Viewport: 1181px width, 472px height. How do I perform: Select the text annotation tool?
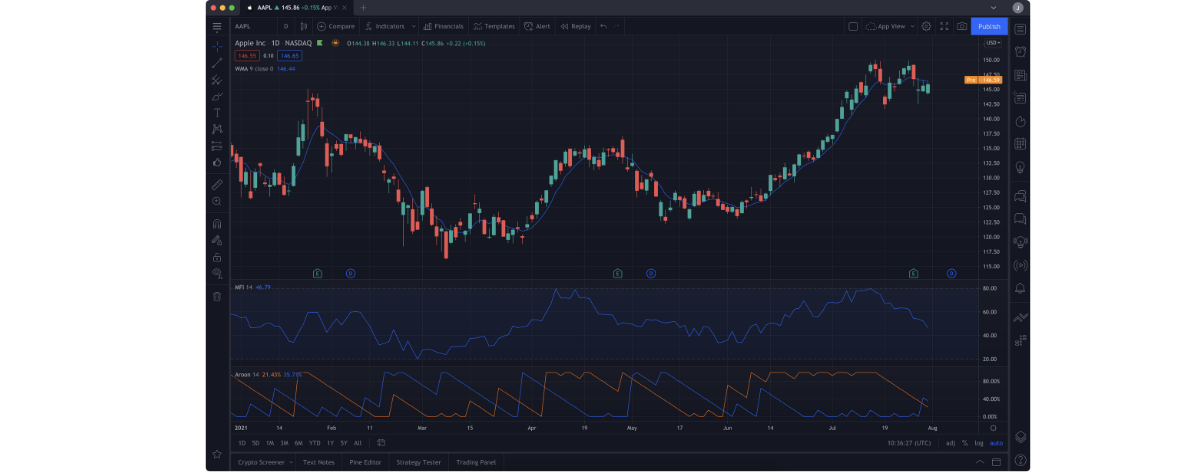tap(217, 113)
